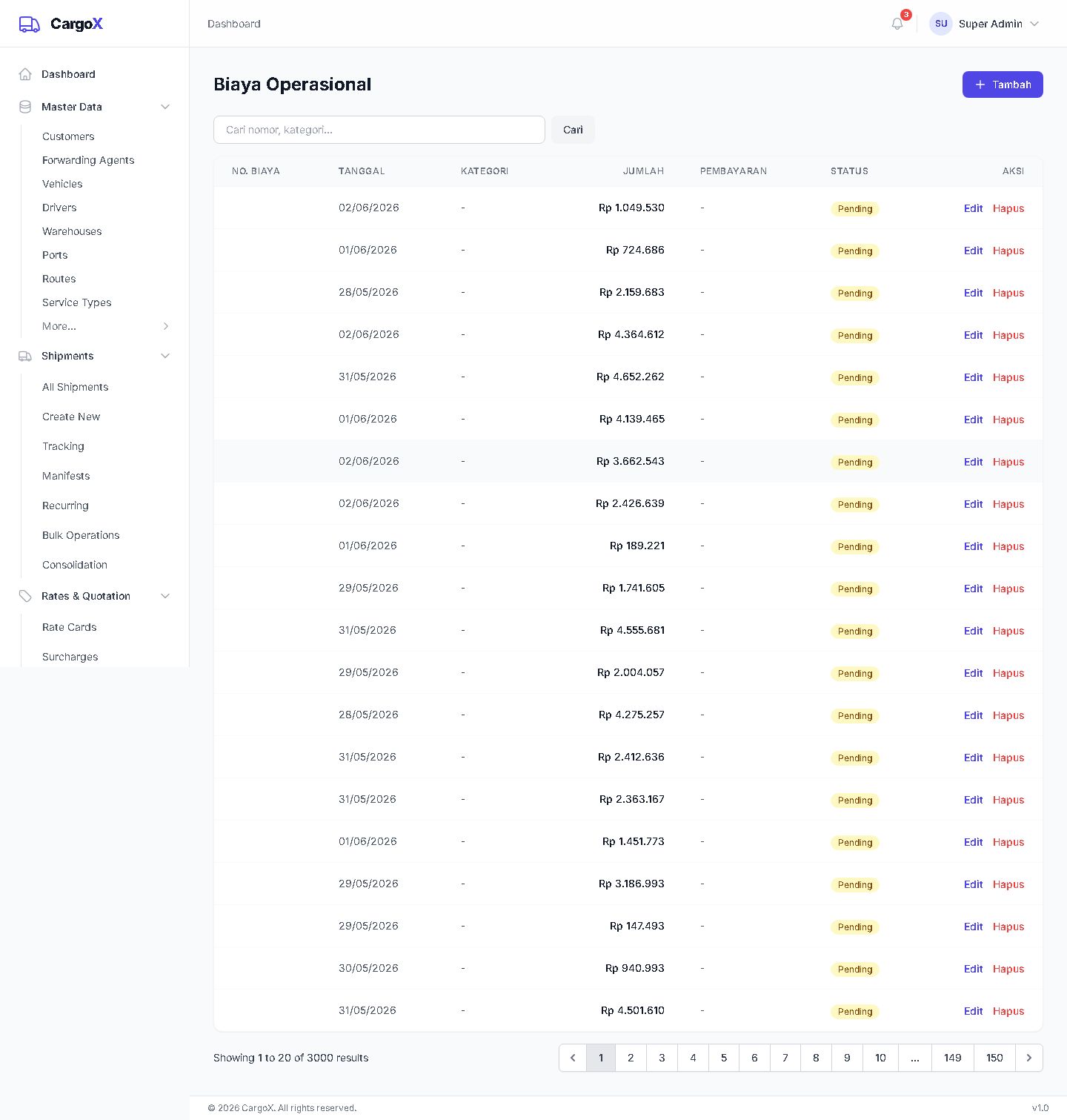Open Consolidation in the sidebar

75,565
